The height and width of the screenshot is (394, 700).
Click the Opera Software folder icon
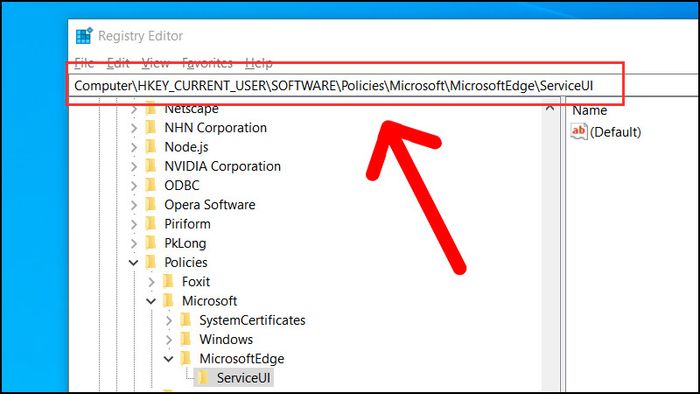(151, 204)
